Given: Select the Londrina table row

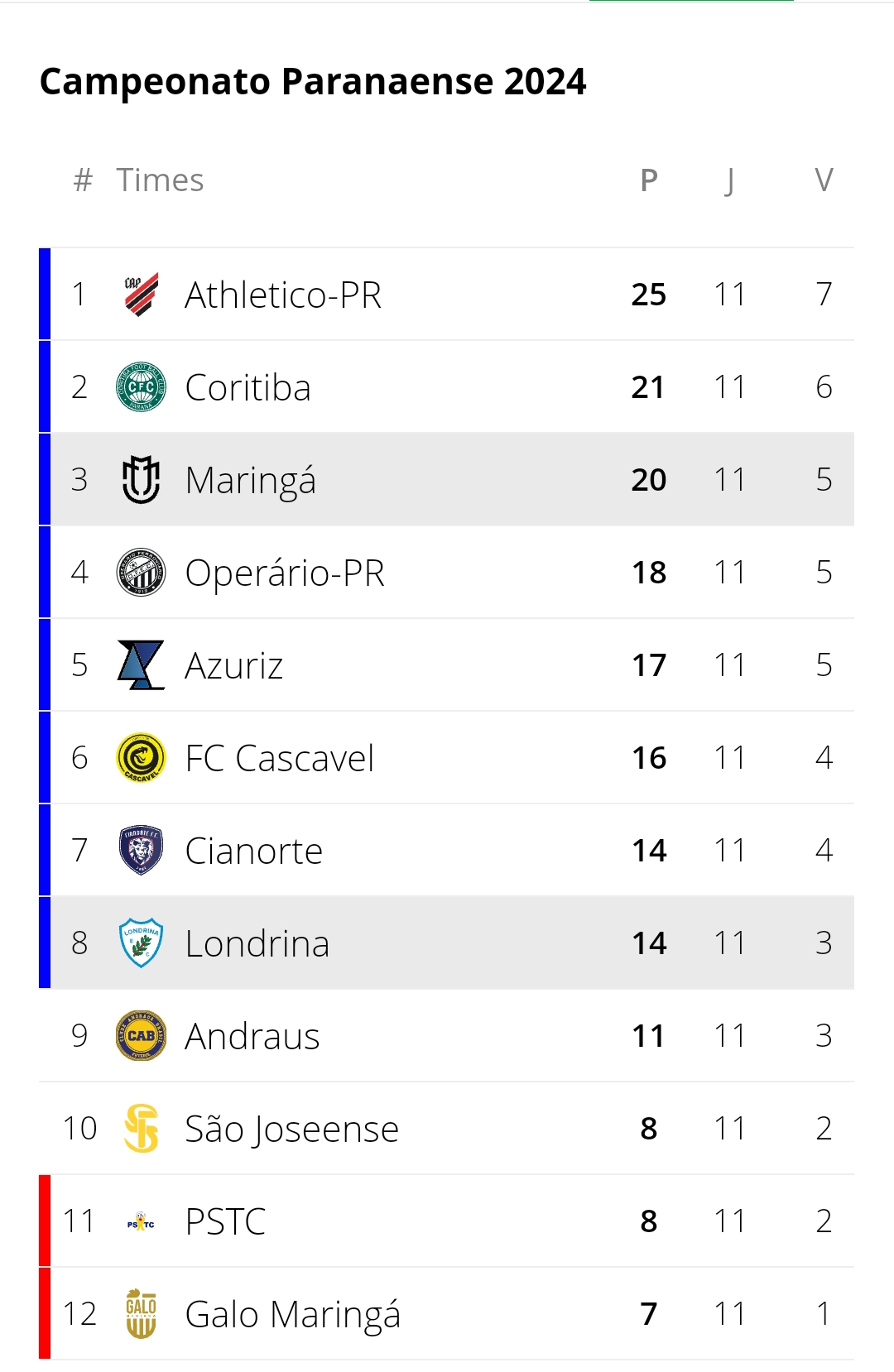Looking at the screenshot, I should 446,943.
